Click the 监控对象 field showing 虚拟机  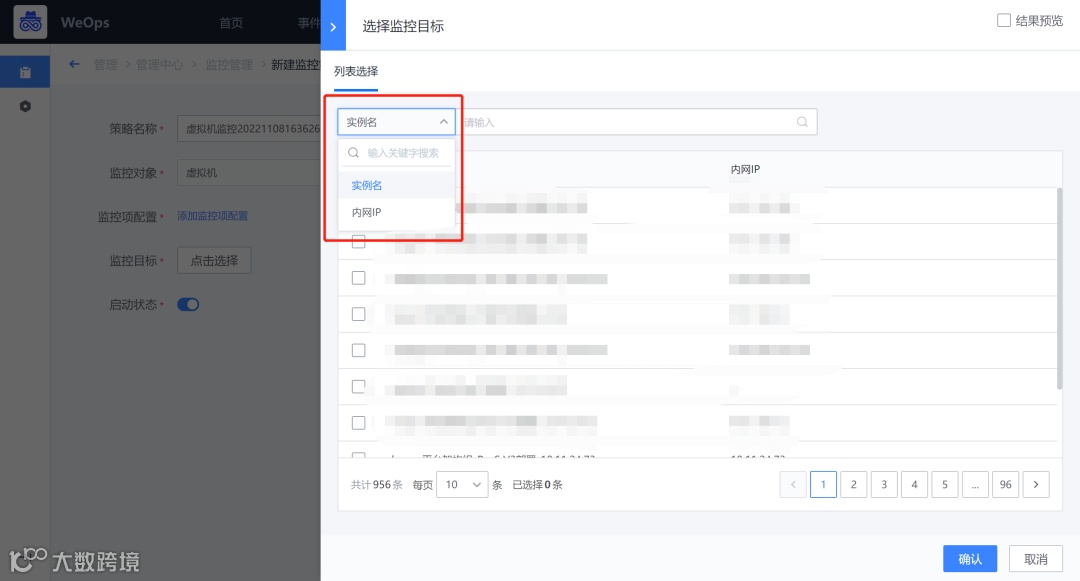(x=249, y=173)
